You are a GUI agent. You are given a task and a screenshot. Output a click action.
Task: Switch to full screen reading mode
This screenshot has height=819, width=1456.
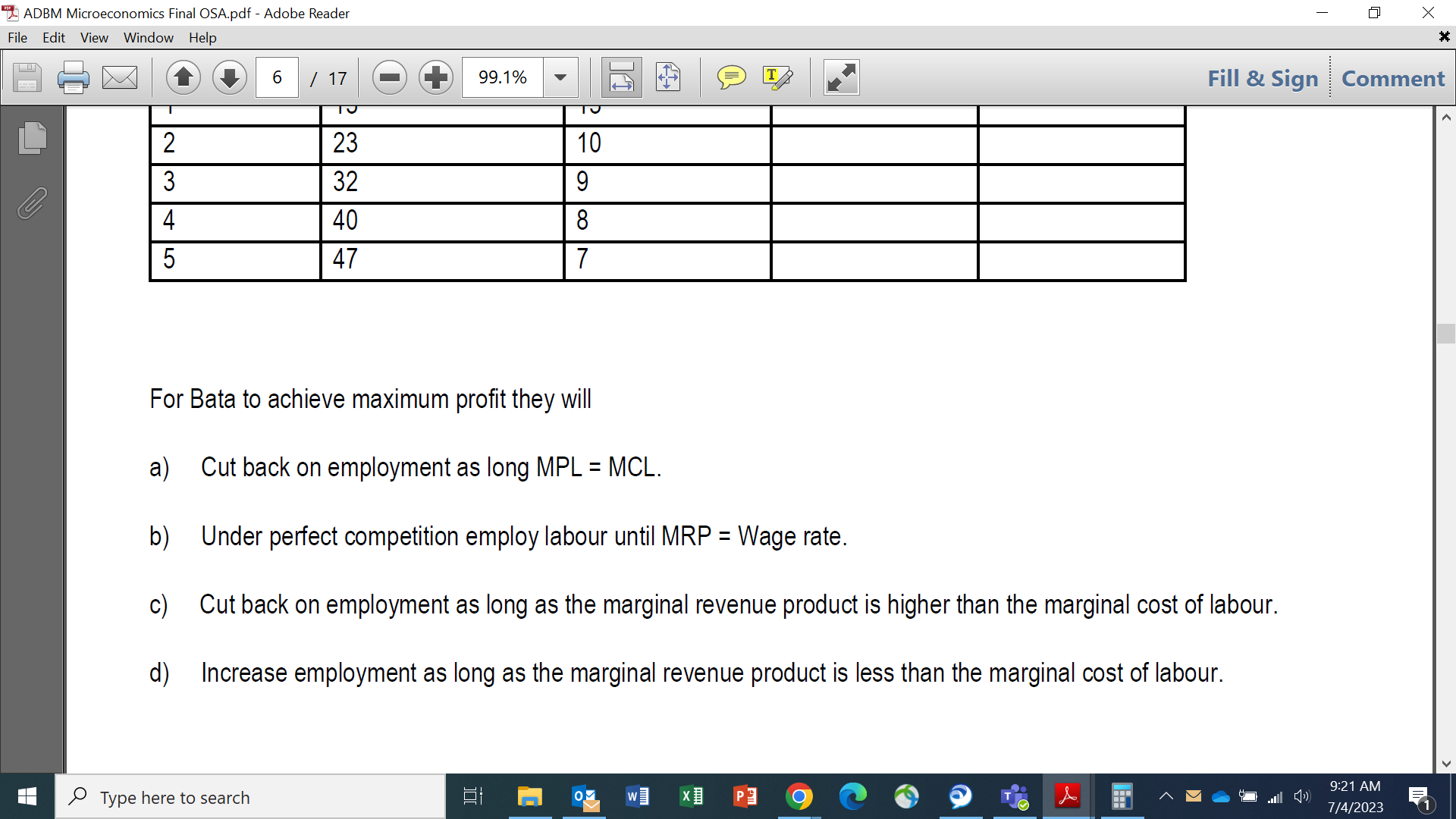click(841, 77)
